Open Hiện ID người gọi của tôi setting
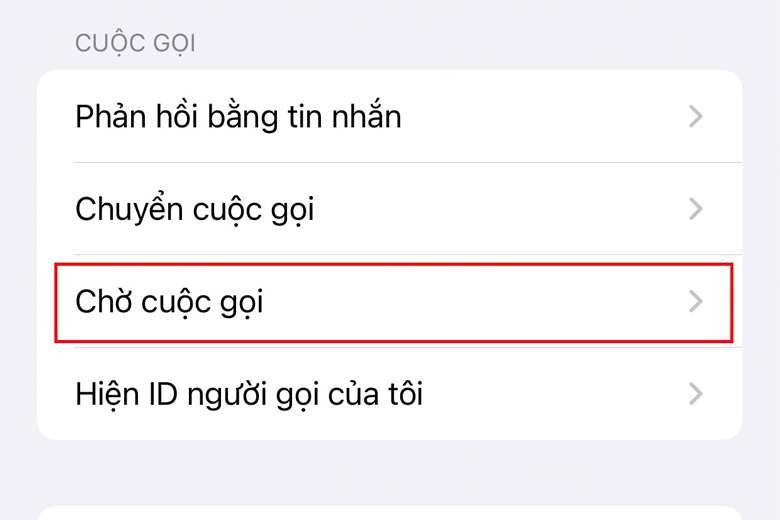The width and height of the screenshot is (780, 520). [390, 394]
